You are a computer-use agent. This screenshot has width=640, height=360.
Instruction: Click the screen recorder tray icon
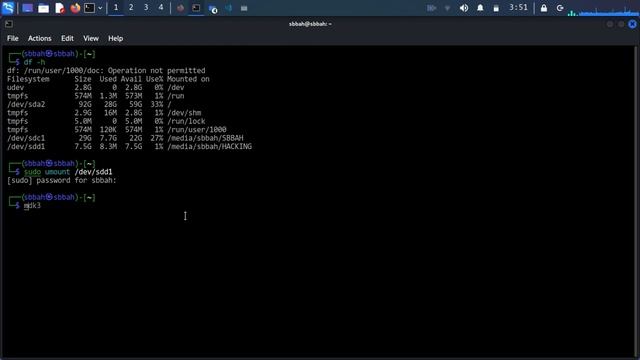click(431, 8)
